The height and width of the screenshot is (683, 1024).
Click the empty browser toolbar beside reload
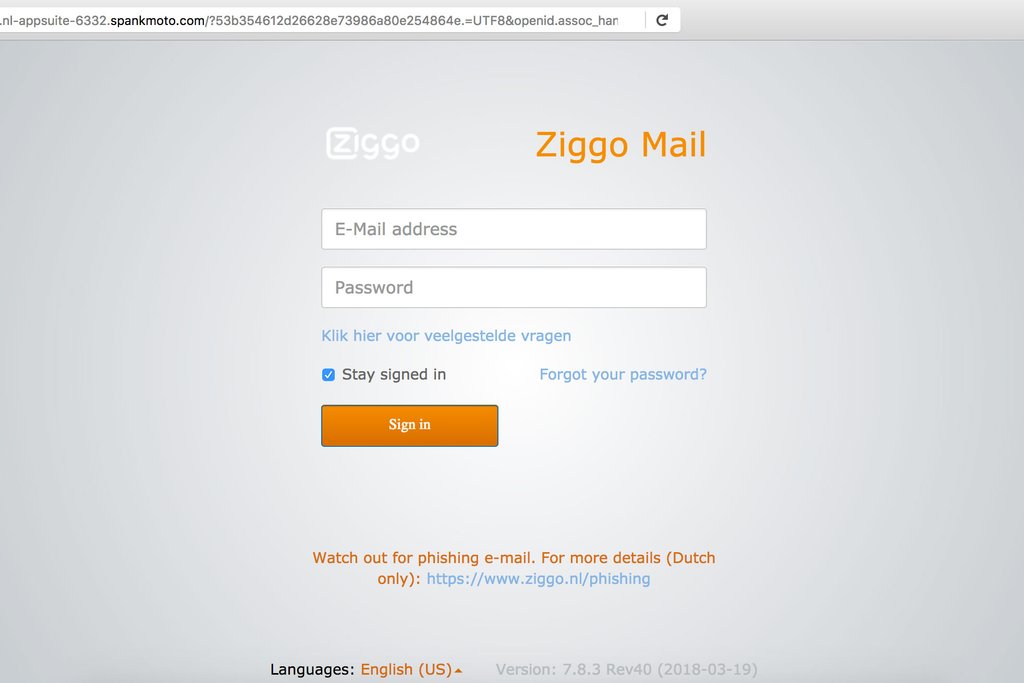pyautogui.click(x=849, y=20)
